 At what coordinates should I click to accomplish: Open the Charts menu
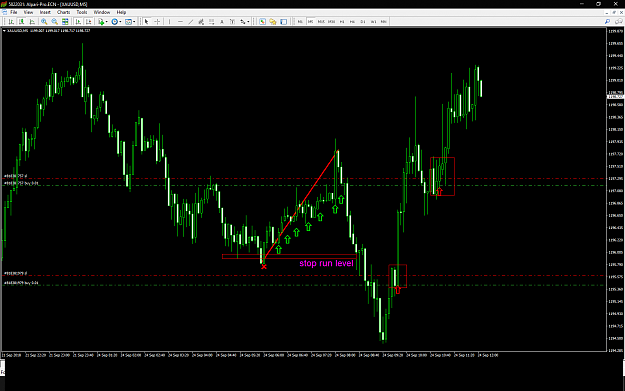[63, 12]
